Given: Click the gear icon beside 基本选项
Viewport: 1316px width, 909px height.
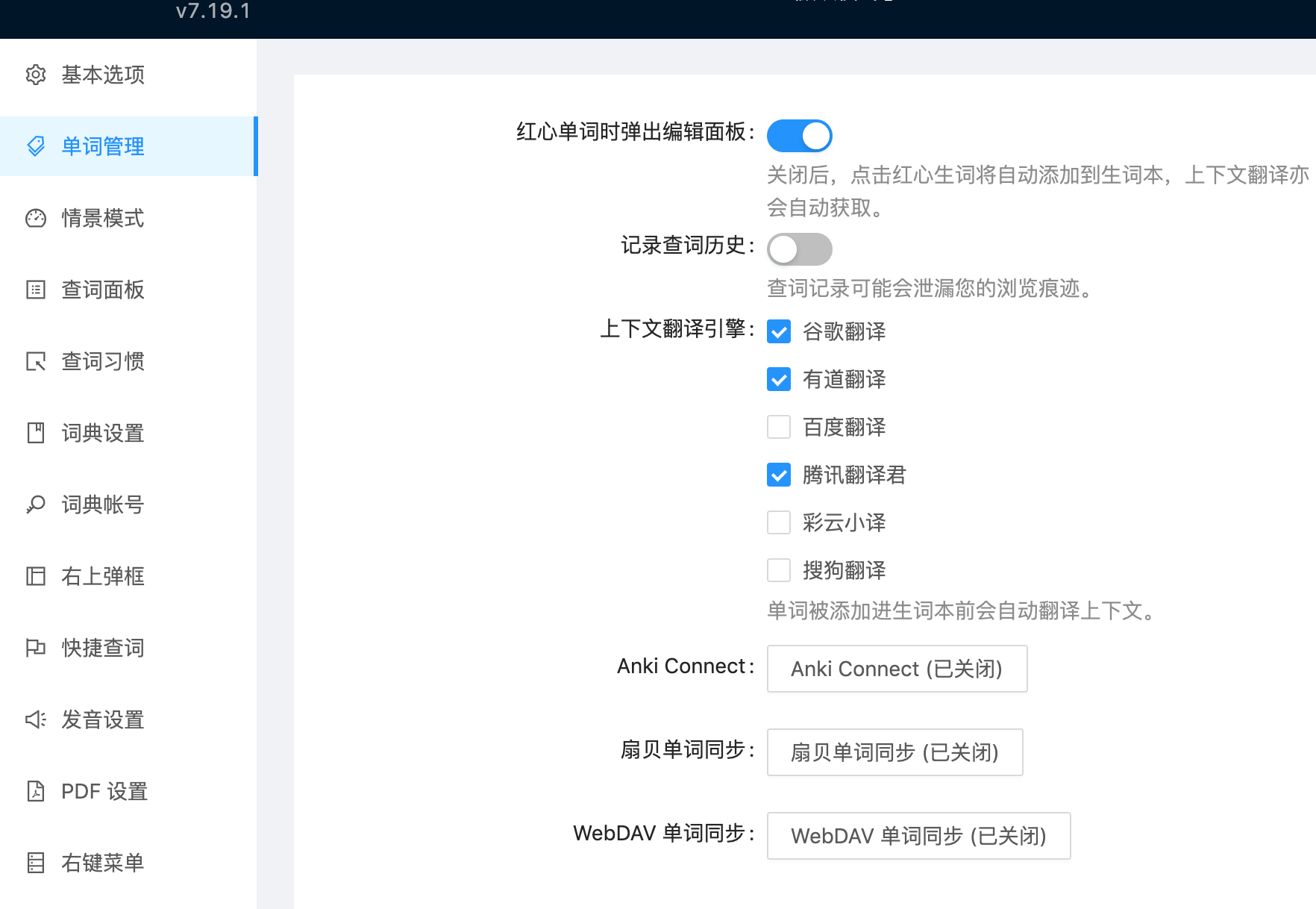Looking at the screenshot, I should tap(36, 75).
